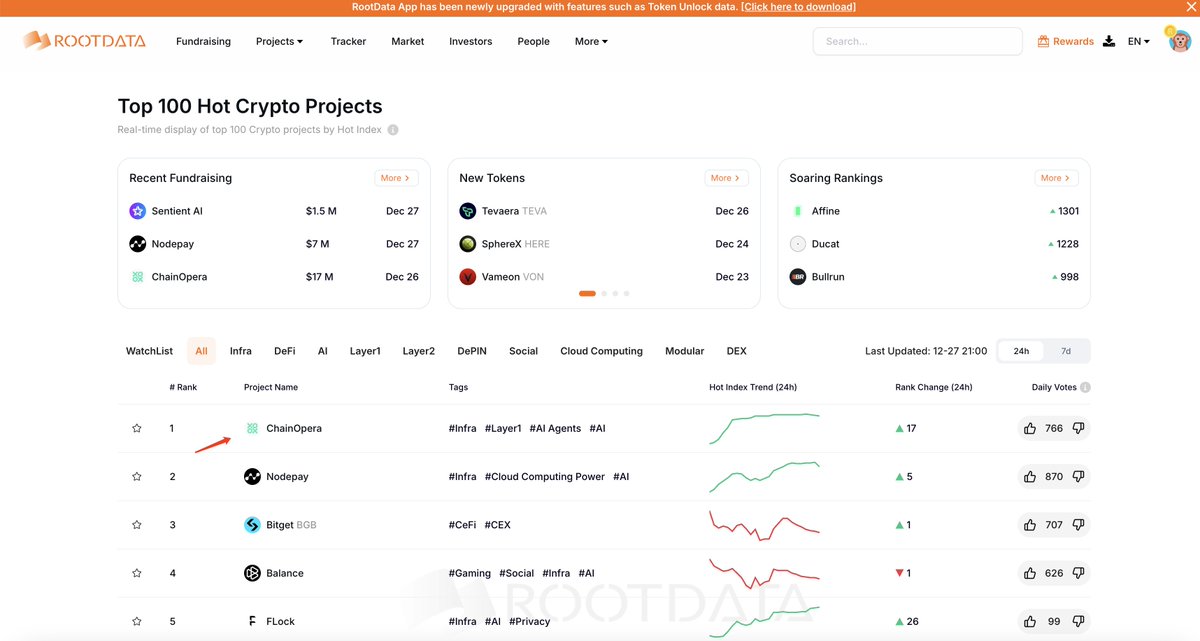
Task: Star FLock to add to watchlist
Action: coord(137,621)
